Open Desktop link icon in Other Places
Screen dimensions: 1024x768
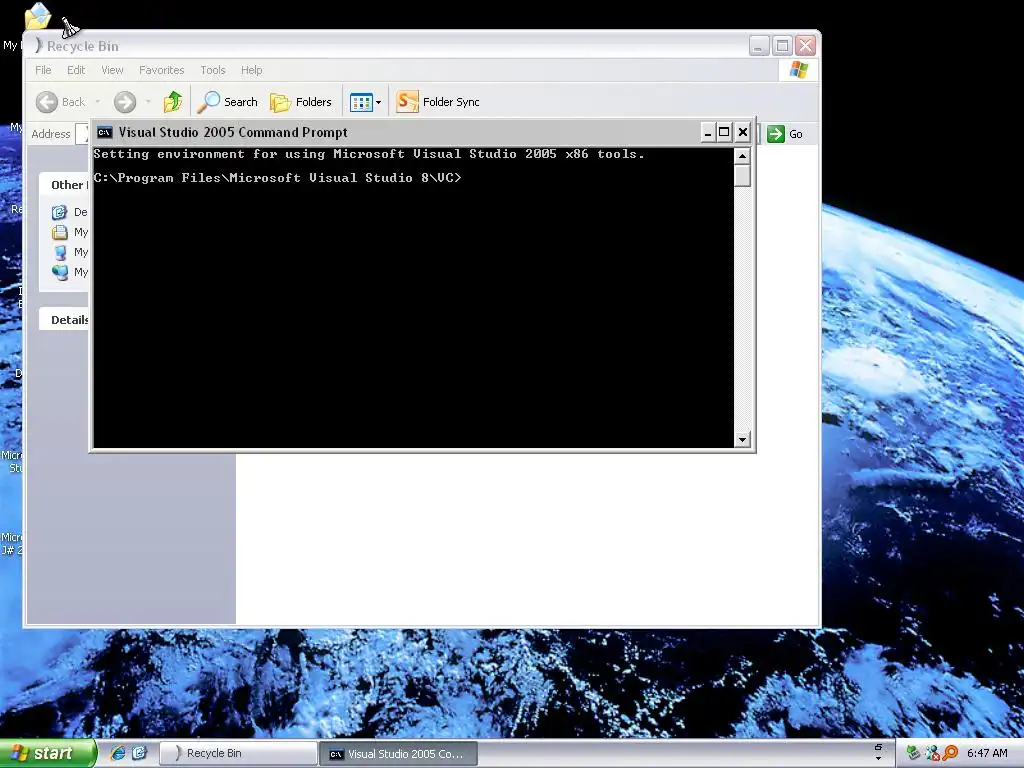click(59, 212)
